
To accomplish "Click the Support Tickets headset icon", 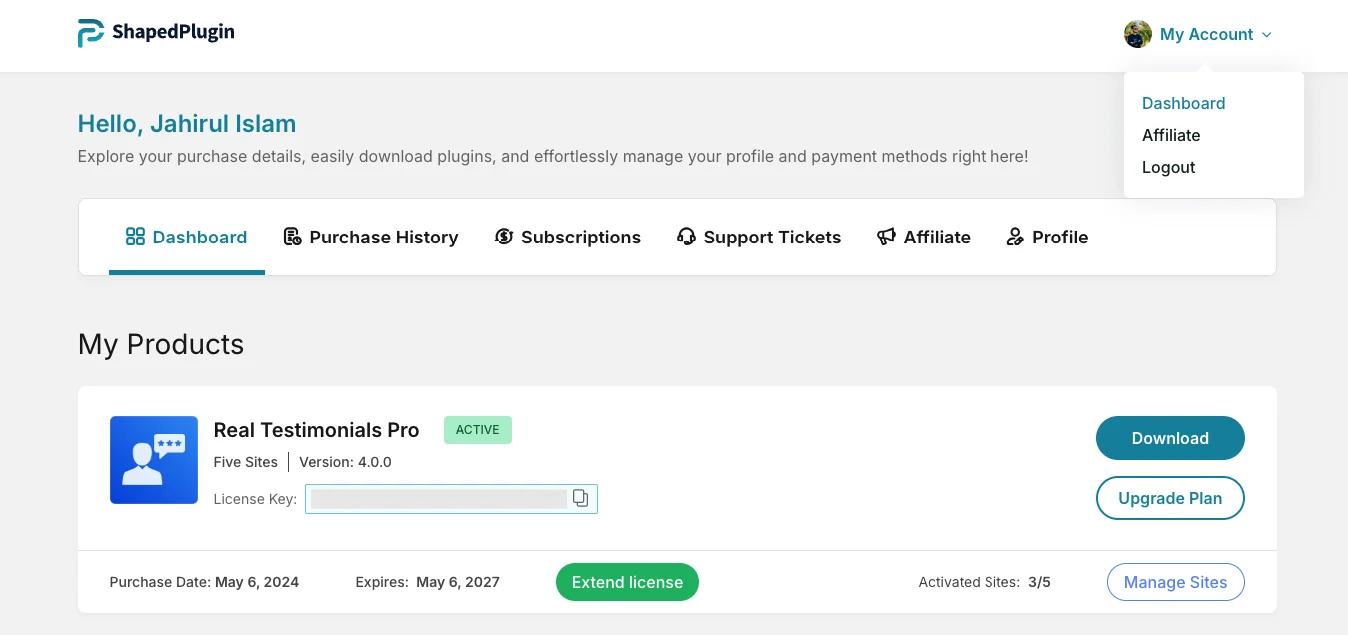I will [686, 237].
